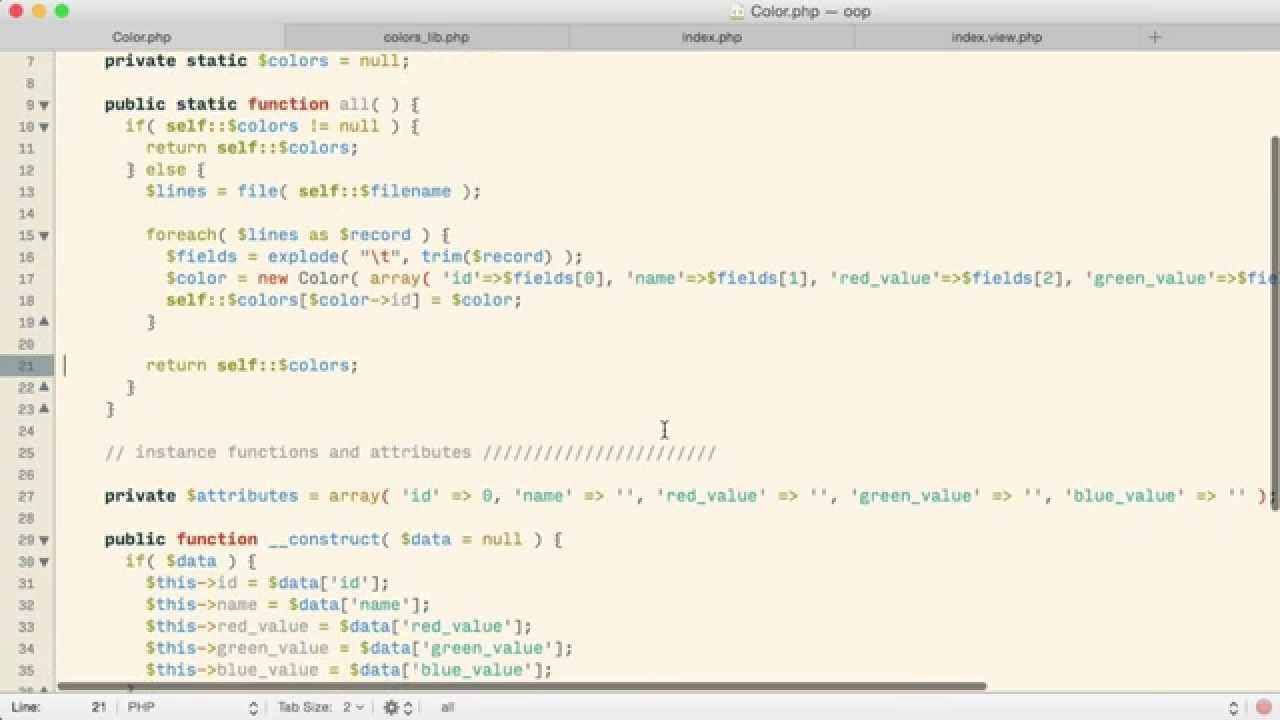The height and width of the screenshot is (720, 1280).
Task: Click "$this->blue_value" on line 35
Action: point(232,670)
